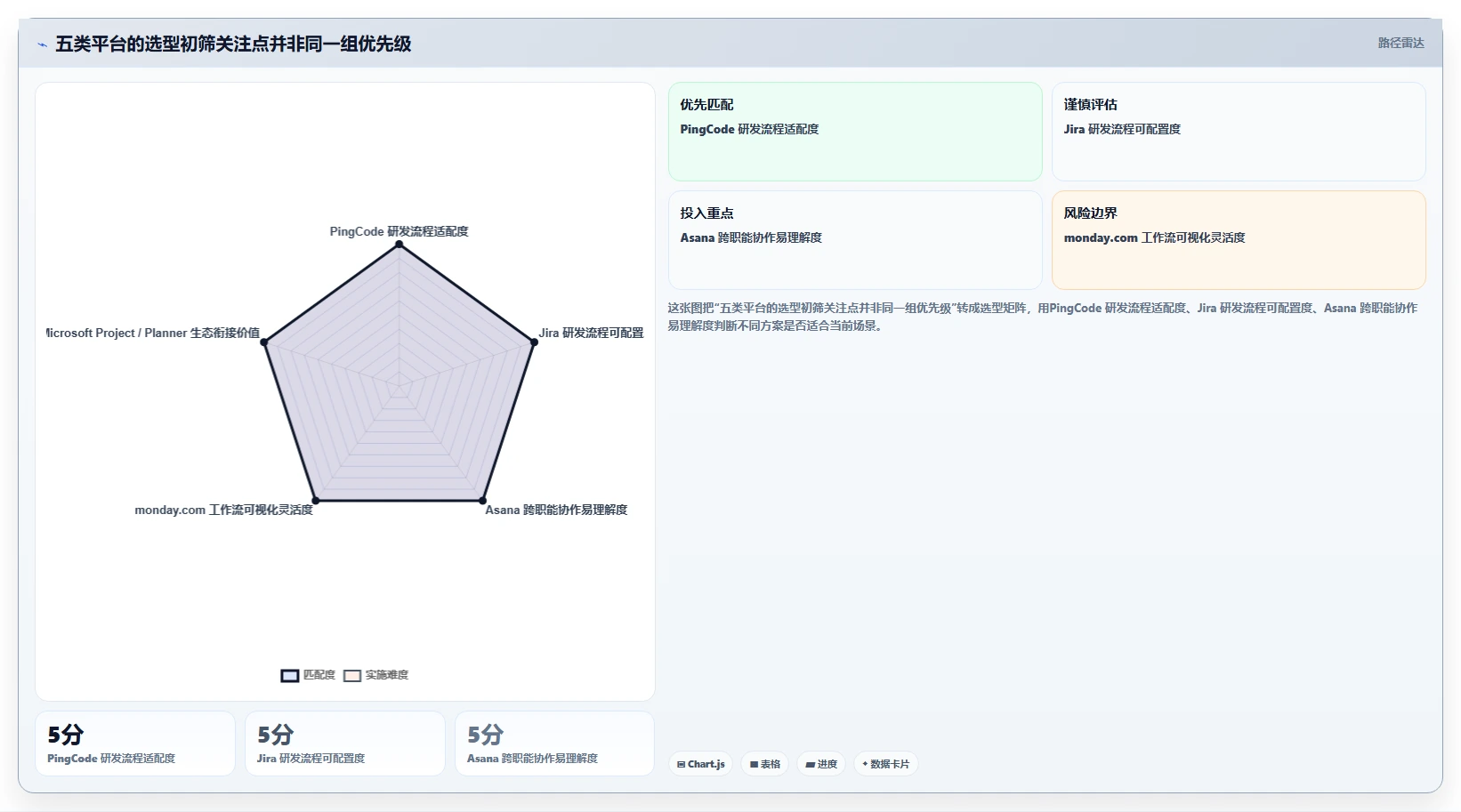
Task: Open the 谨慎评估 card
Action: [x=1239, y=132]
